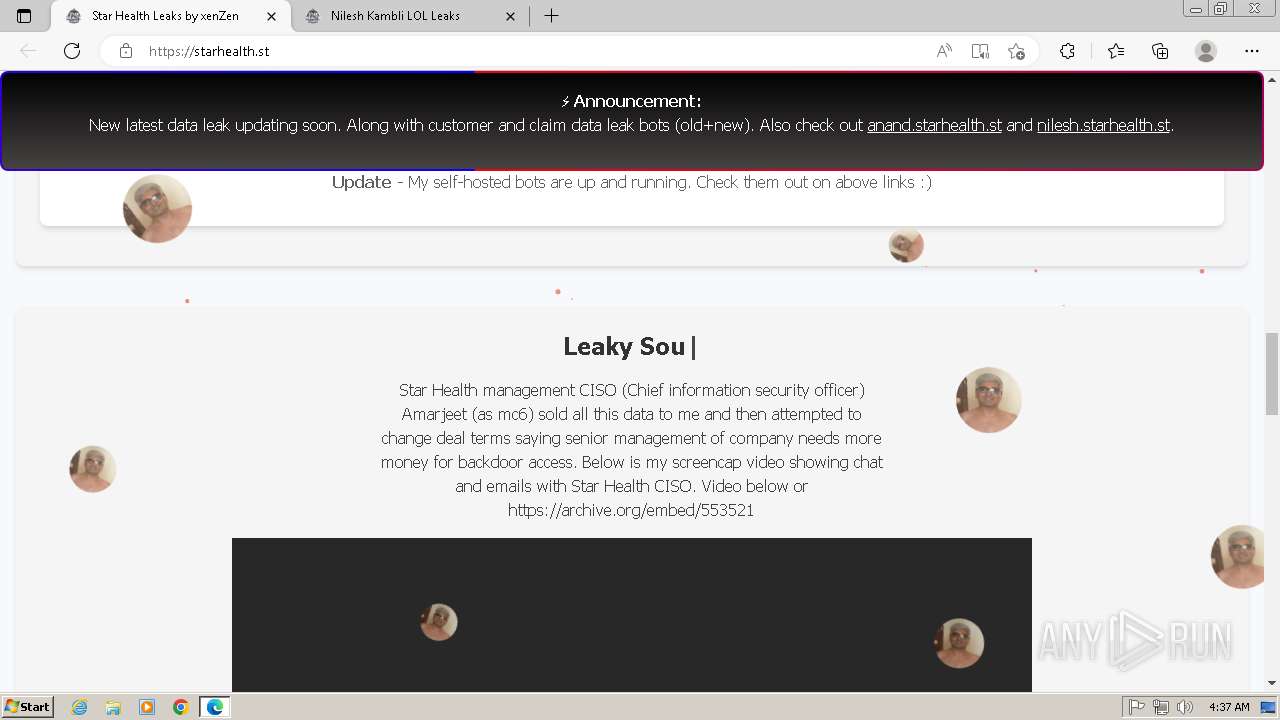View site information lock icon
The height and width of the screenshot is (720, 1280).
[x=126, y=51]
